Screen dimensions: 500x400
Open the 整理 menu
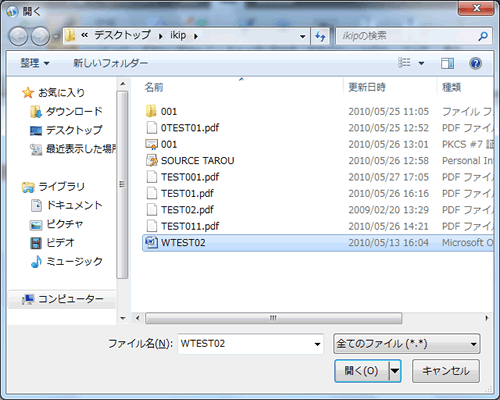[35, 63]
